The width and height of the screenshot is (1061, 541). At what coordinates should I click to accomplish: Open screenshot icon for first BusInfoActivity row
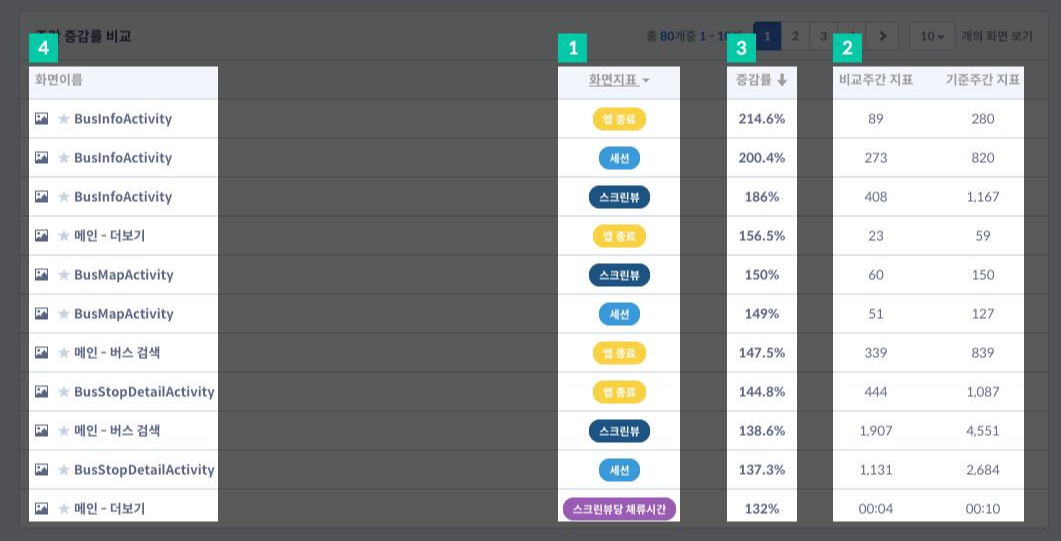coord(41,119)
